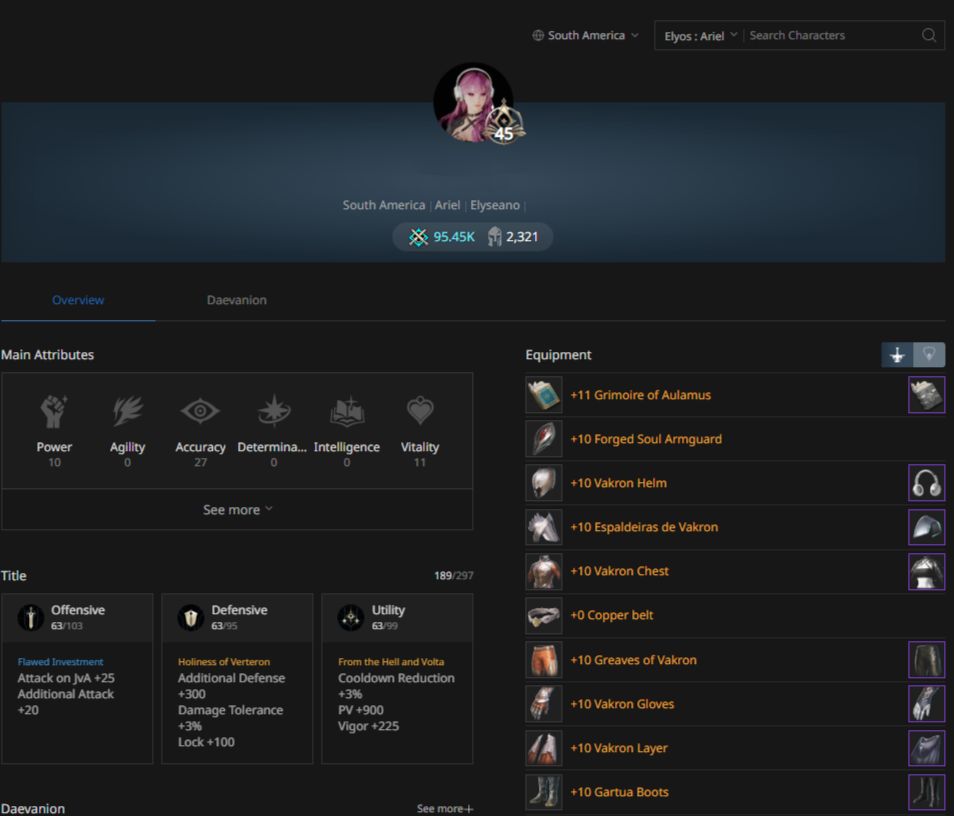Click the Flawed Investment title
Image resolution: width=954 pixels, height=816 pixels.
click(60, 662)
